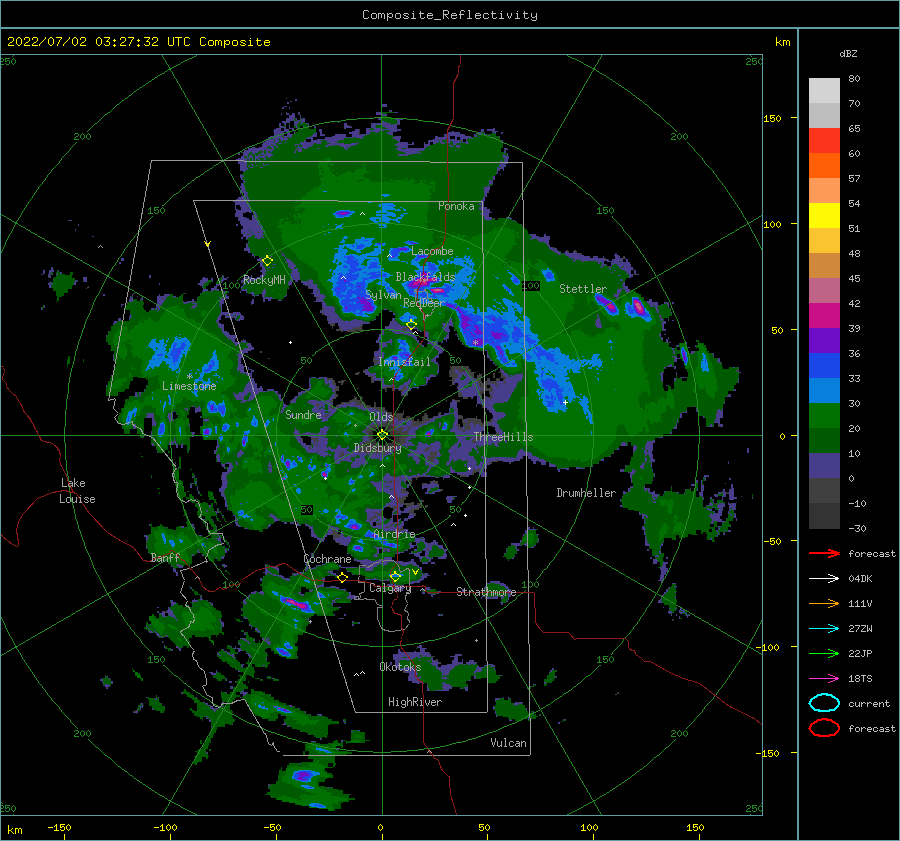Click the Strathmore town label
Image resolution: width=900 pixels, height=841 pixels.
(486, 592)
